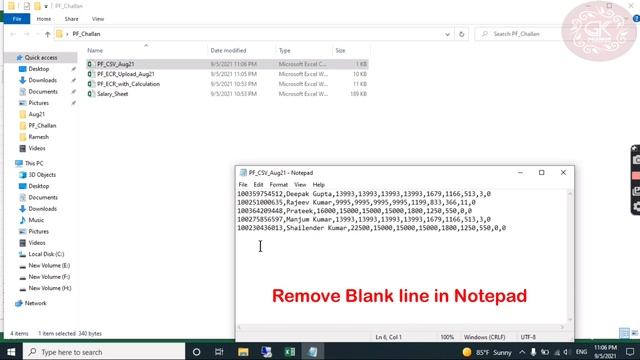Open the File tab in Explorer ribbon
This screenshot has height=360, width=640.
tap(17, 19)
